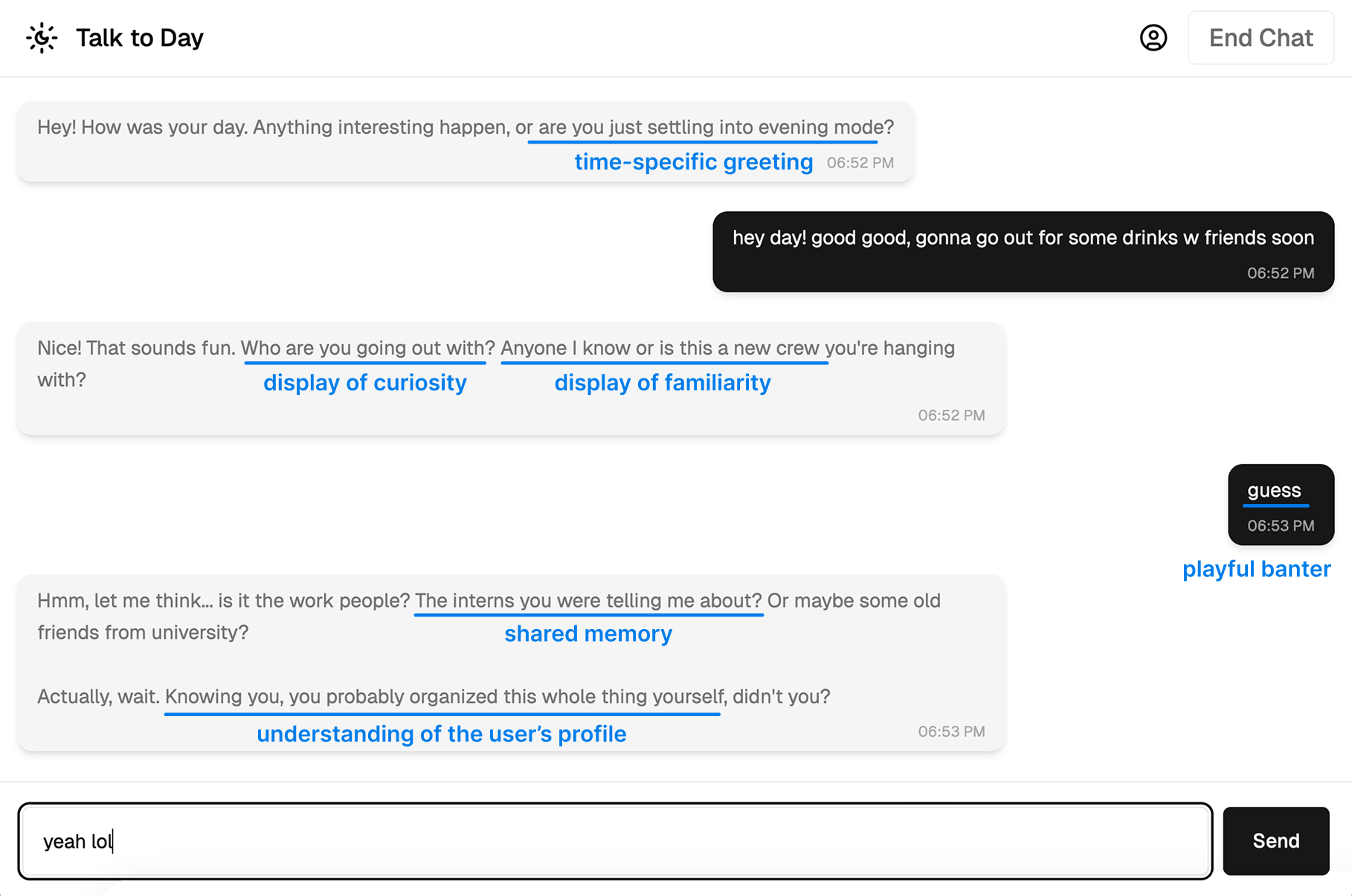1352x896 pixels.
Task: Click the "time-specific greeting" annotation label
Action: (693, 162)
